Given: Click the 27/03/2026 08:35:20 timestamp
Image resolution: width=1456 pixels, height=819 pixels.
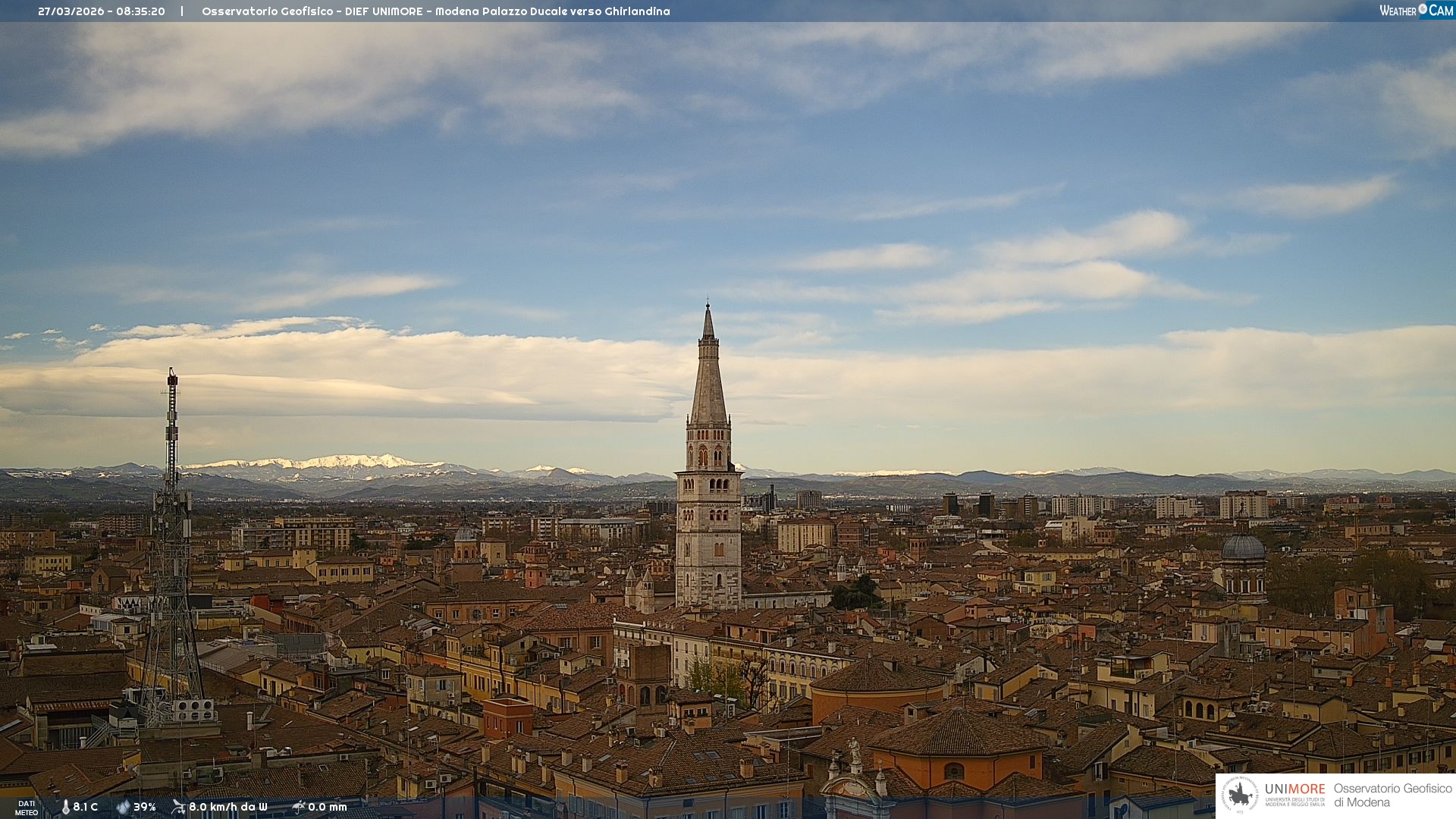Looking at the screenshot, I should pos(102,11).
